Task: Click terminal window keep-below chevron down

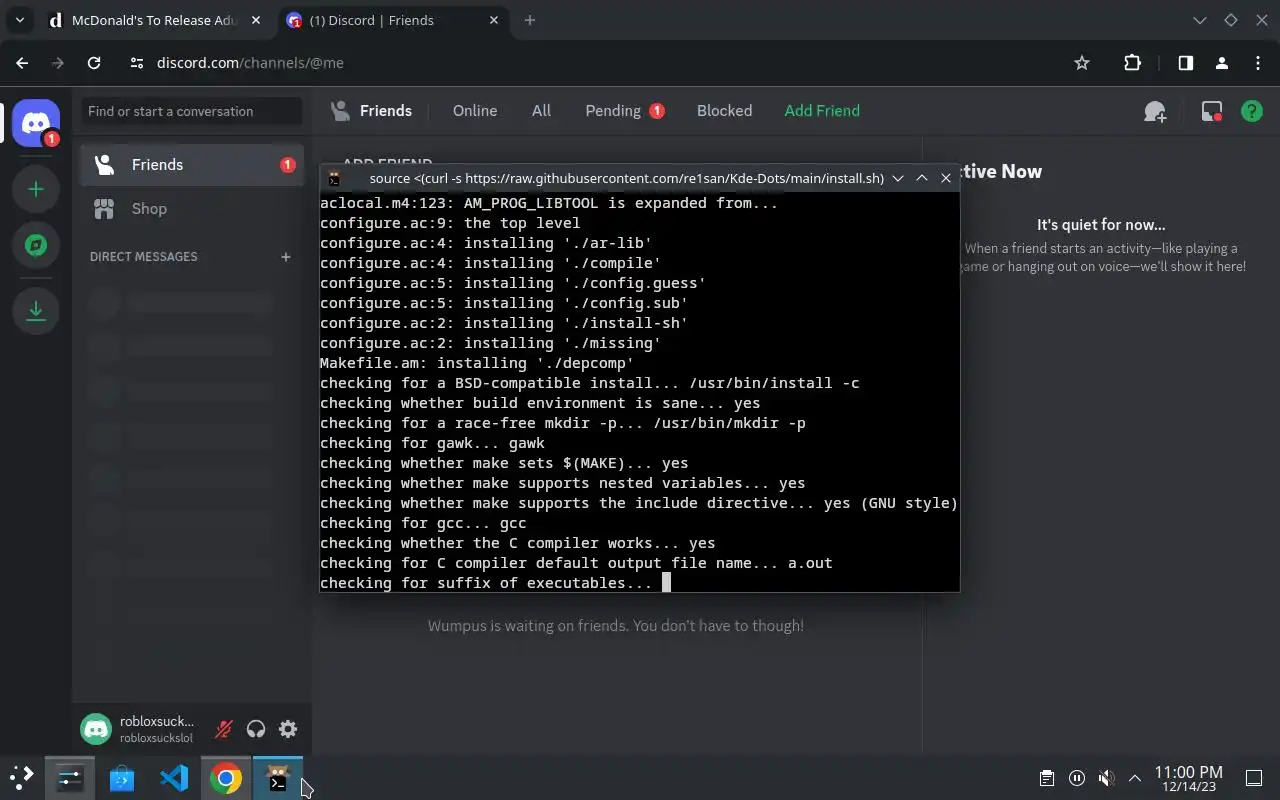Action: (898, 178)
